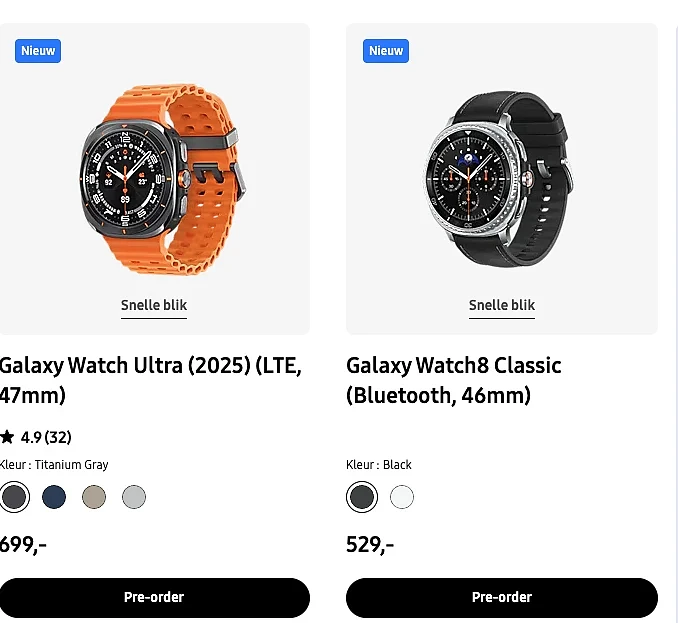Image resolution: width=678 pixels, height=623 pixels.
Task: Click the black Watch8 Classic image
Action: [499, 178]
